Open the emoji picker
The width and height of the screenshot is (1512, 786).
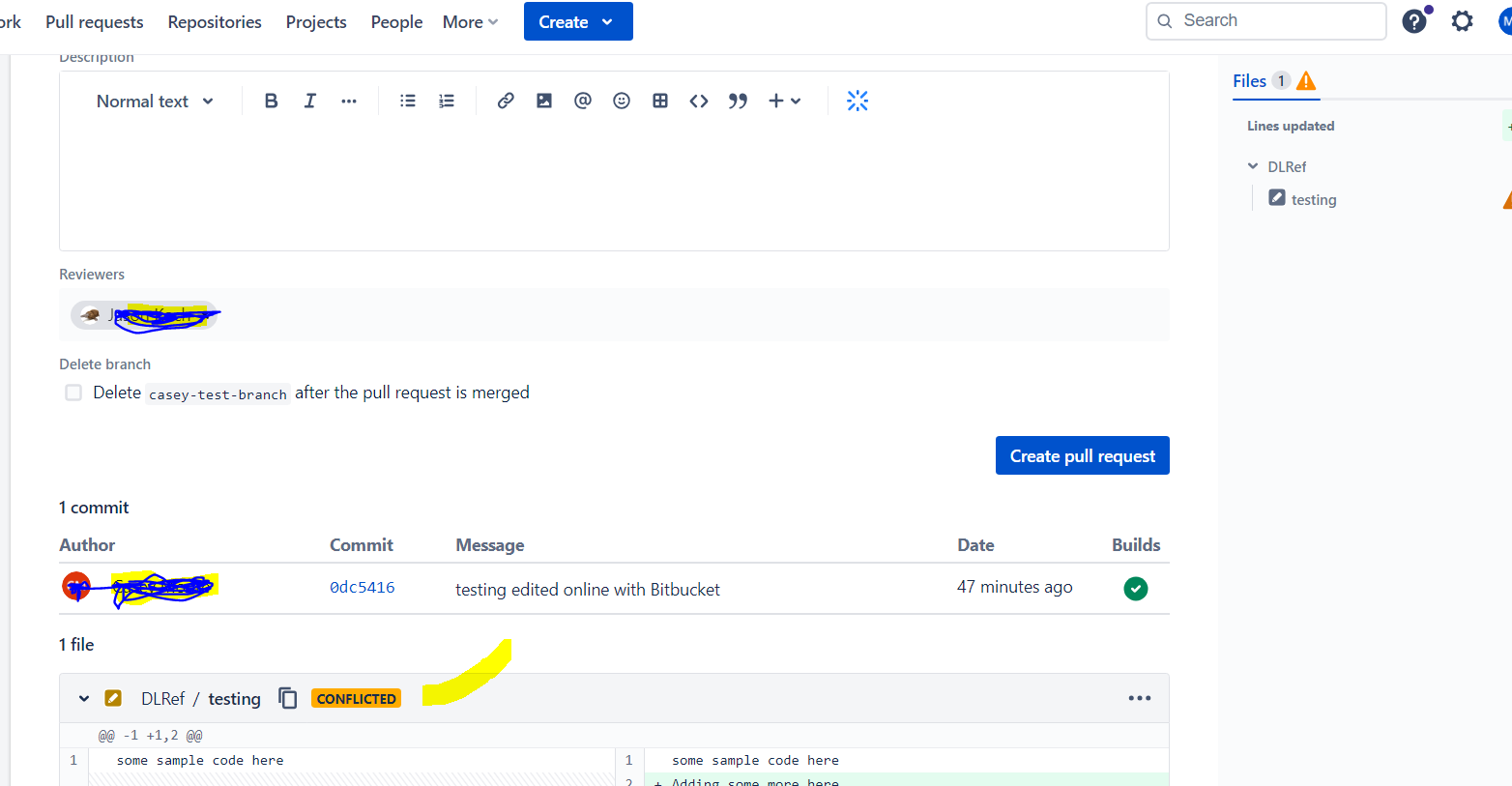622,101
